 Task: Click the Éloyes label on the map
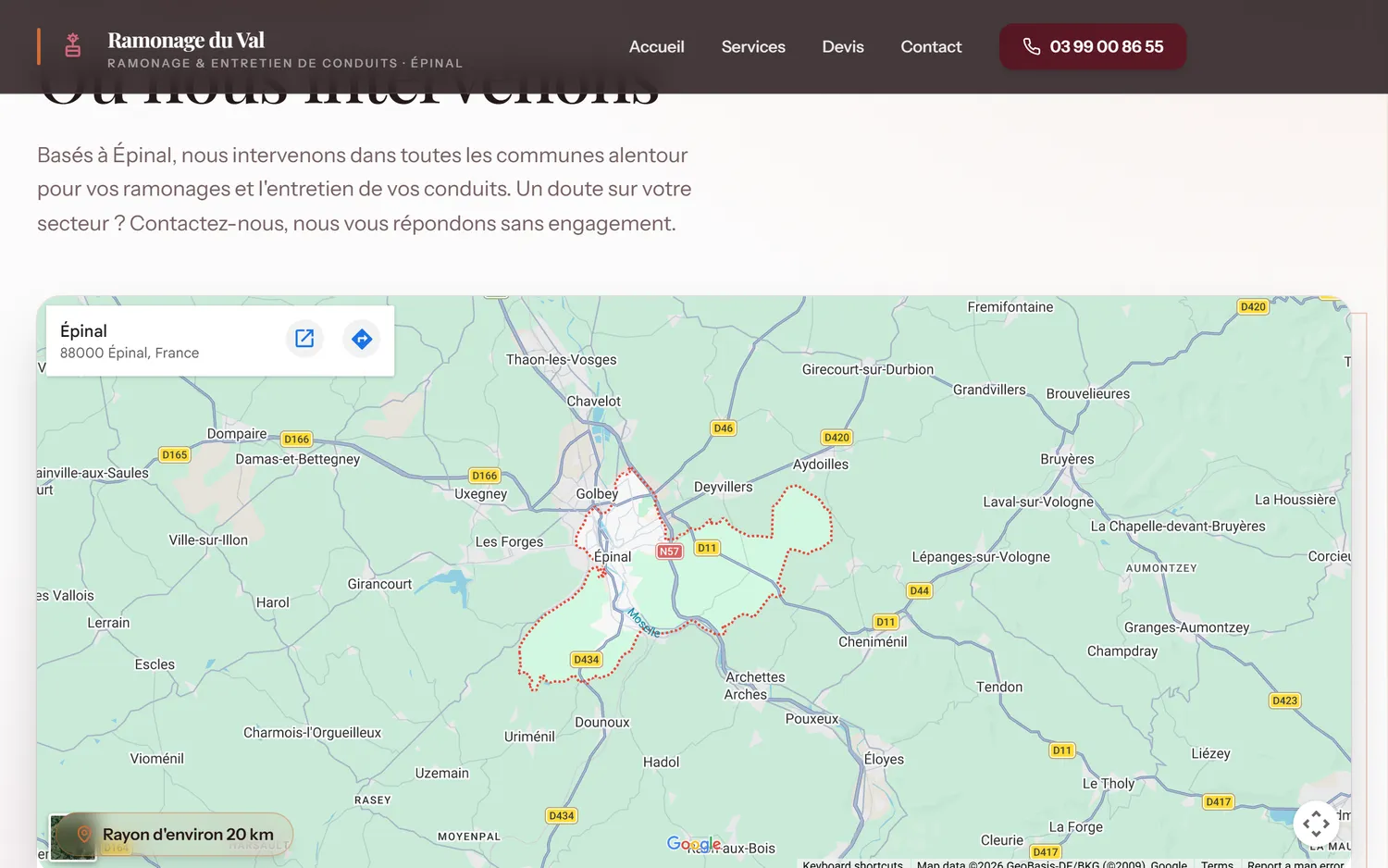pos(884,760)
